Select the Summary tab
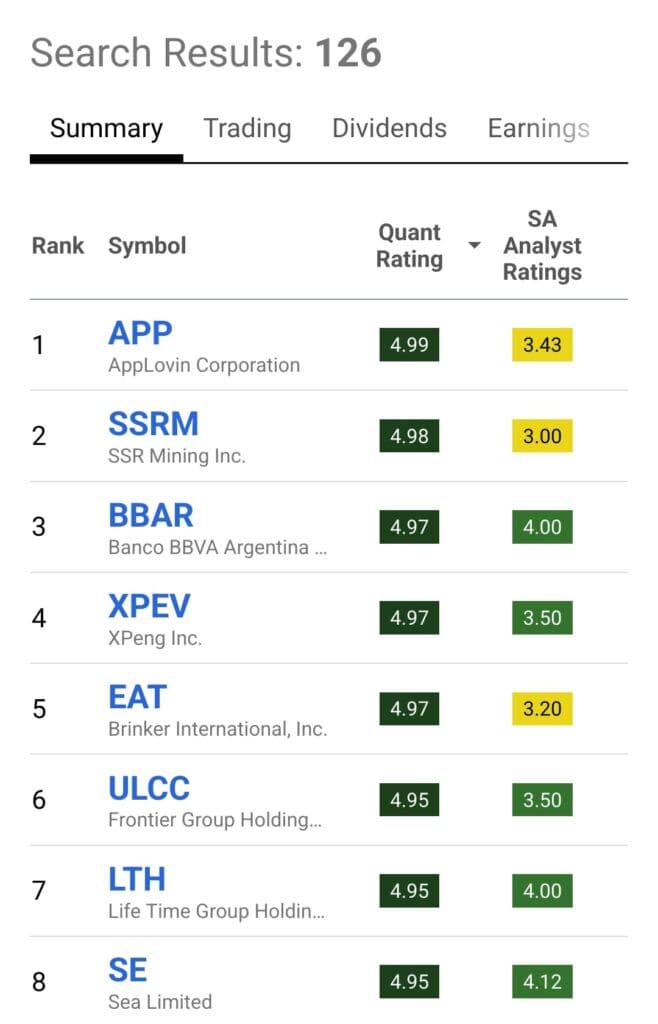Image resolution: width=658 pixels, height=1024 pixels. (x=105, y=128)
